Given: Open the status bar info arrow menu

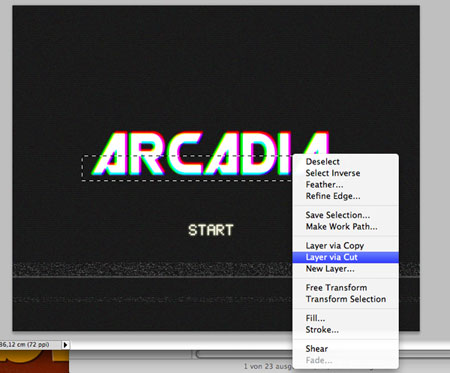Looking at the screenshot, I should pos(65,345).
